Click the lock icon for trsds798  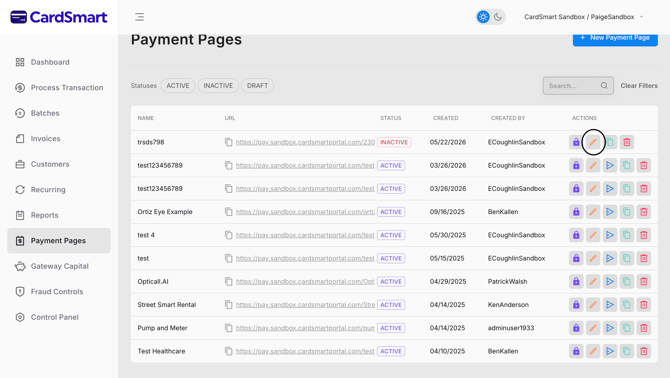pyautogui.click(x=576, y=142)
